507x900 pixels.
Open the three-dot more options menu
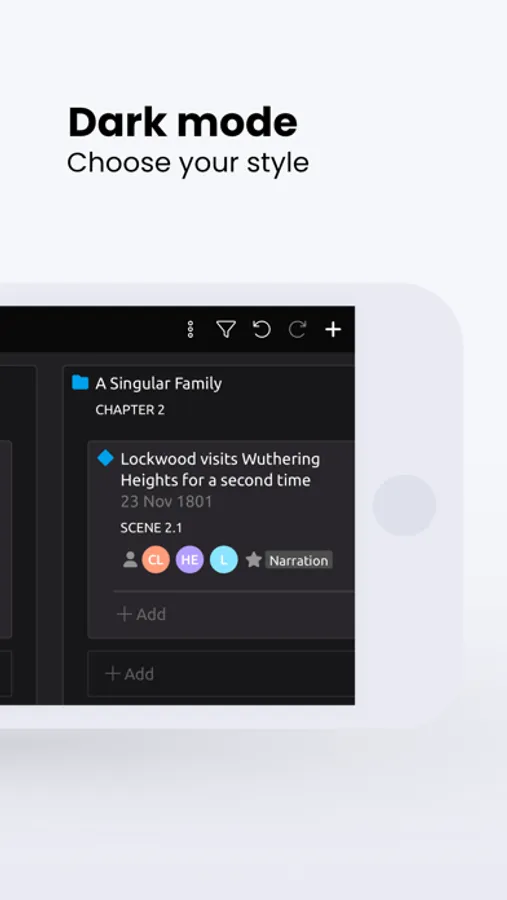click(191, 329)
